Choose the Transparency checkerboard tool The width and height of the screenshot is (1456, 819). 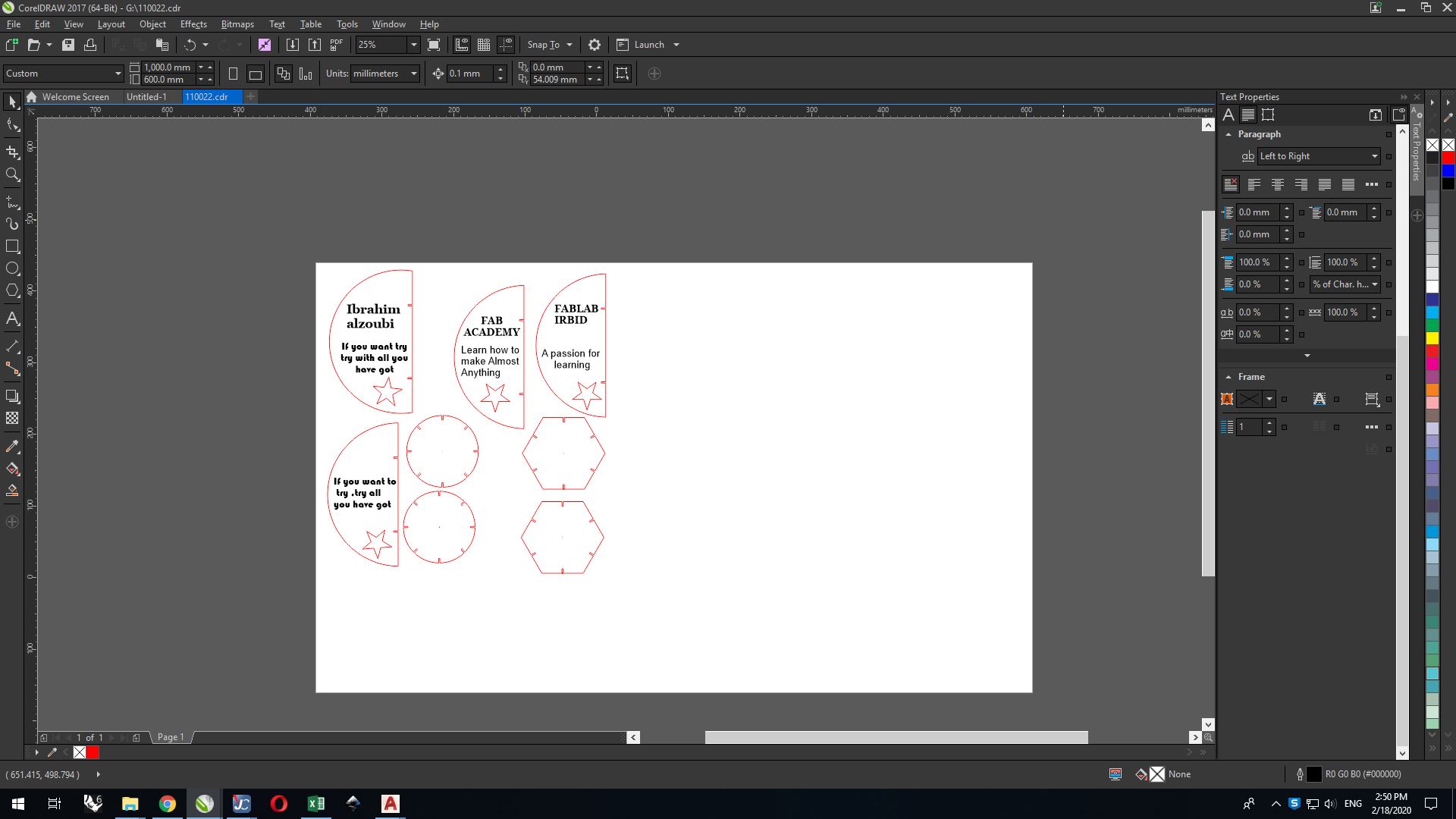(x=12, y=418)
